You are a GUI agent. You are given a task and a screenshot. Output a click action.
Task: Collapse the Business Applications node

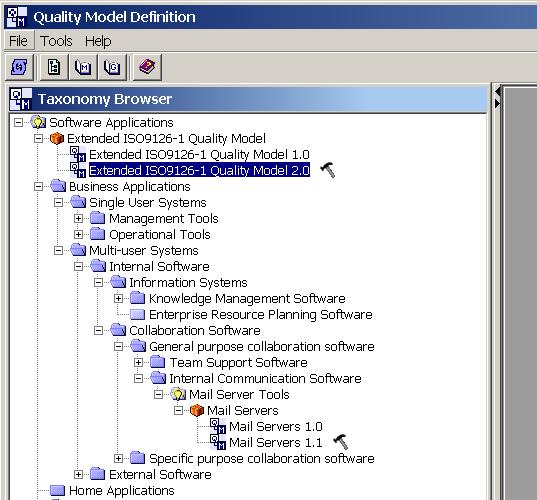point(38,187)
